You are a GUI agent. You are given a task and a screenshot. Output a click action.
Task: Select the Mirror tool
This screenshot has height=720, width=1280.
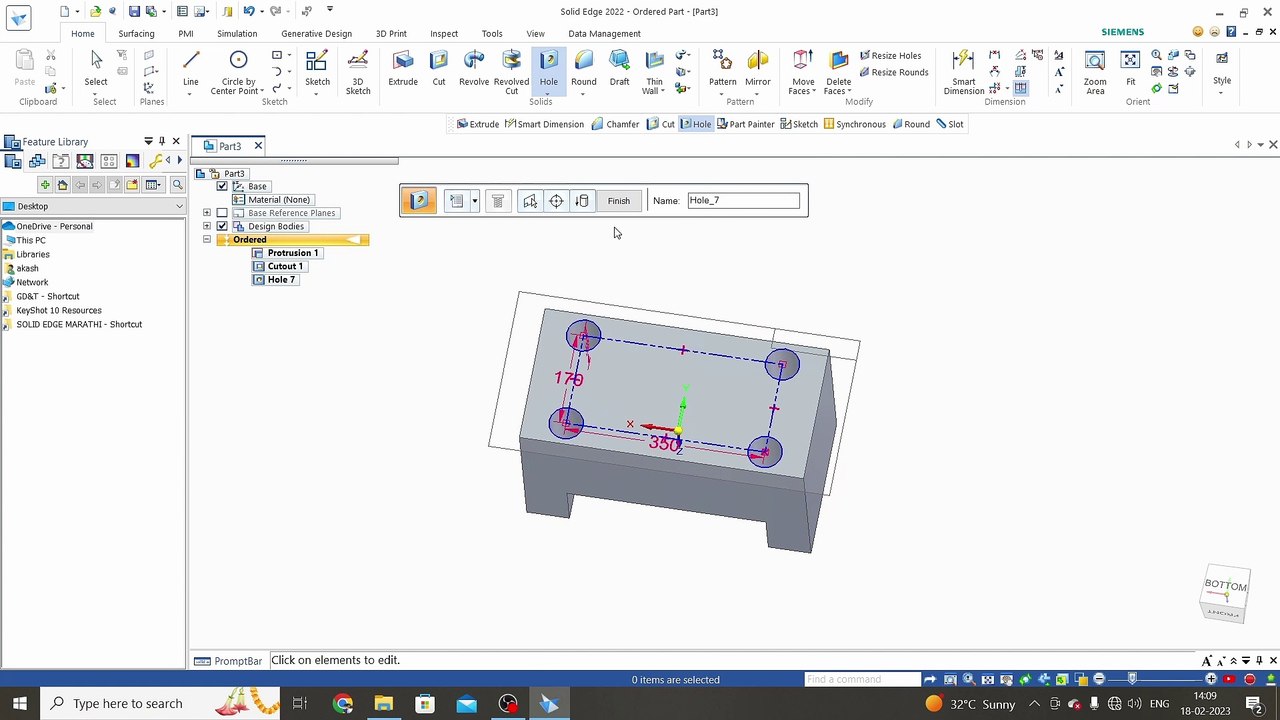click(758, 68)
